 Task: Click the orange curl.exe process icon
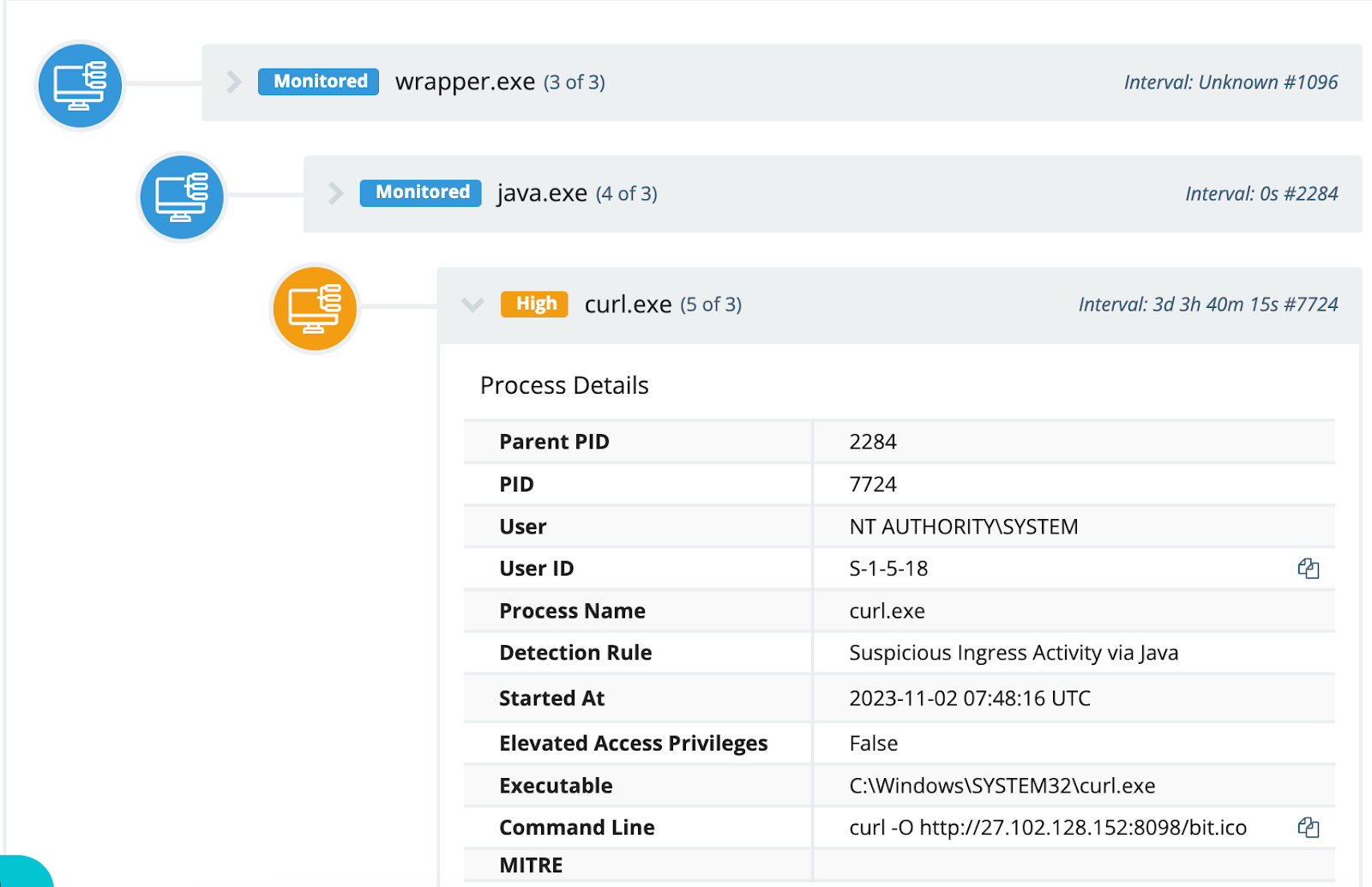[314, 308]
